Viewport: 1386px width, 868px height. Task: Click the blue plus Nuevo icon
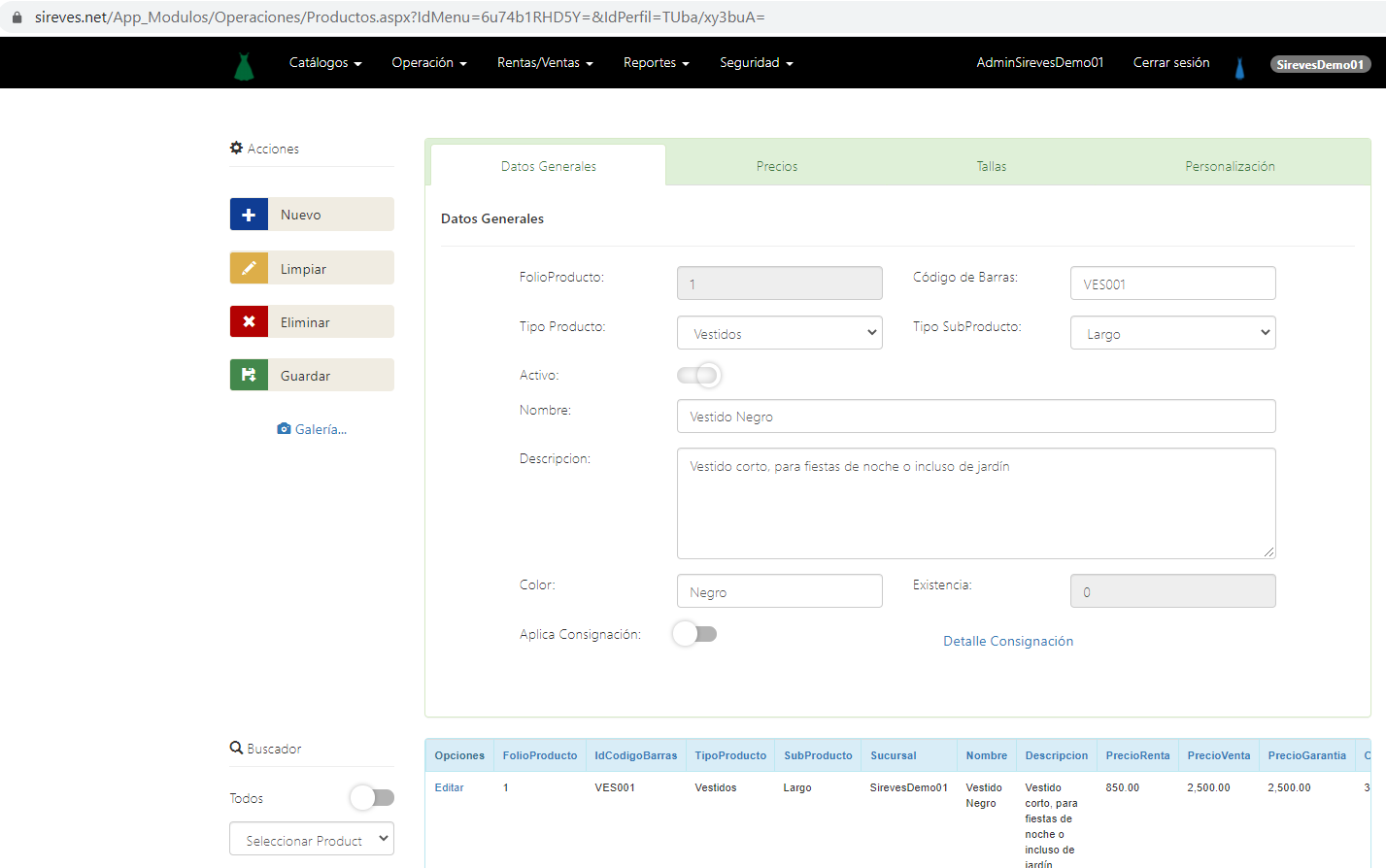tap(249, 215)
